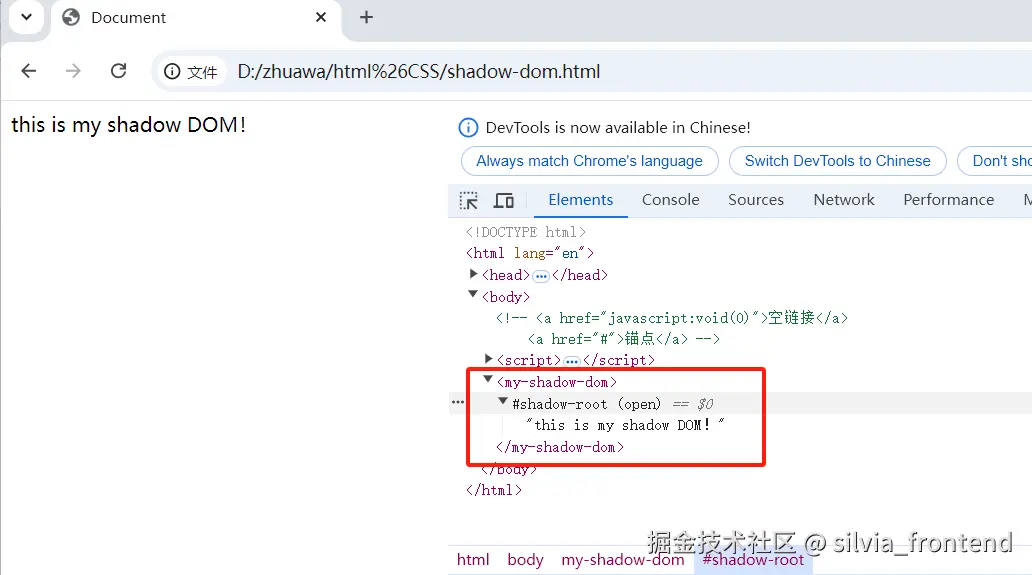The height and width of the screenshot is (575, 1032).
Task: Click html in the breadcrumb bar
Action: 473,560
